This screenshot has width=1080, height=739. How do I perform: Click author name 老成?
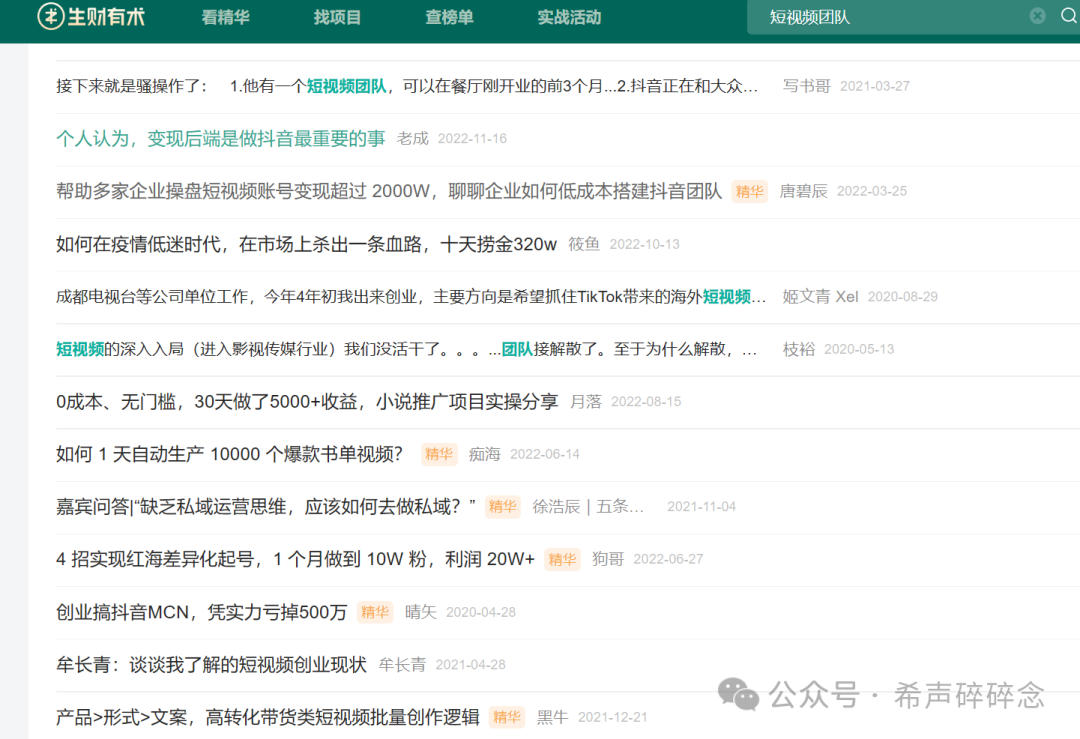click(414, 139)
